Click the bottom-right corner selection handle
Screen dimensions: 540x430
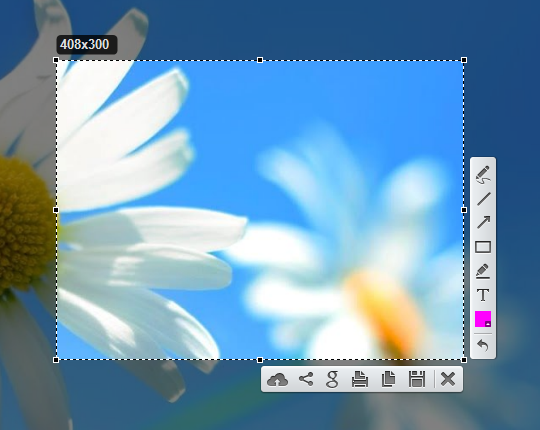464,360
